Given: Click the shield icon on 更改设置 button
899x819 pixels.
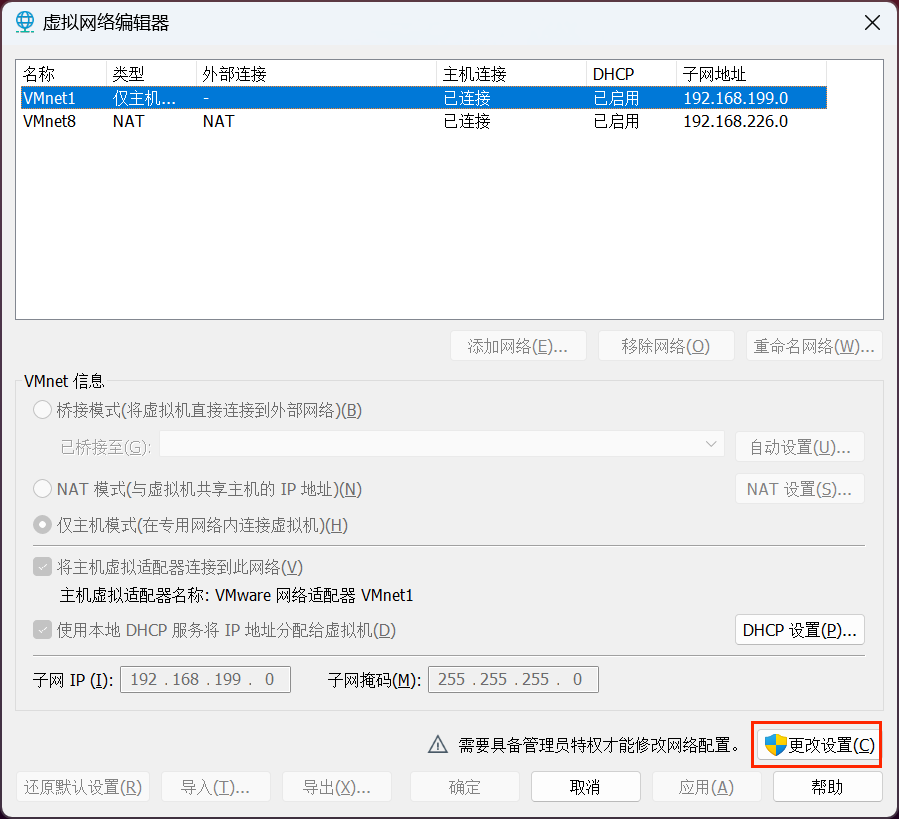Looking at the screenshot, I should (x=775, y=745).
